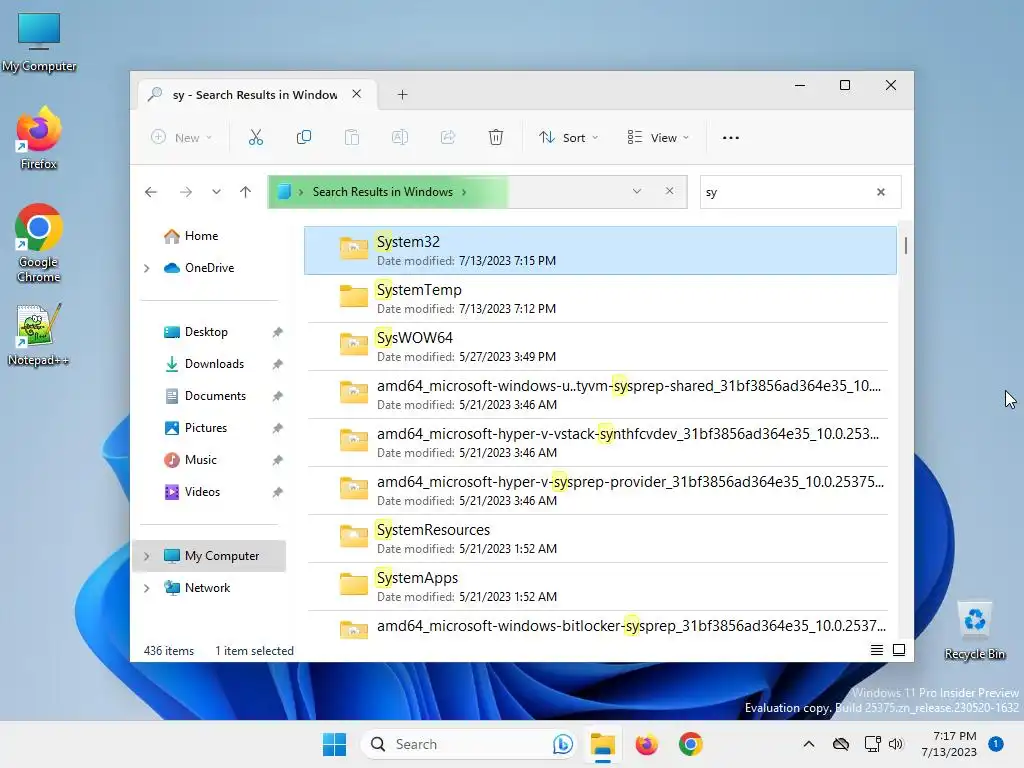
Task: Click the pin icon beside Videos
Action: click(278, 492)
